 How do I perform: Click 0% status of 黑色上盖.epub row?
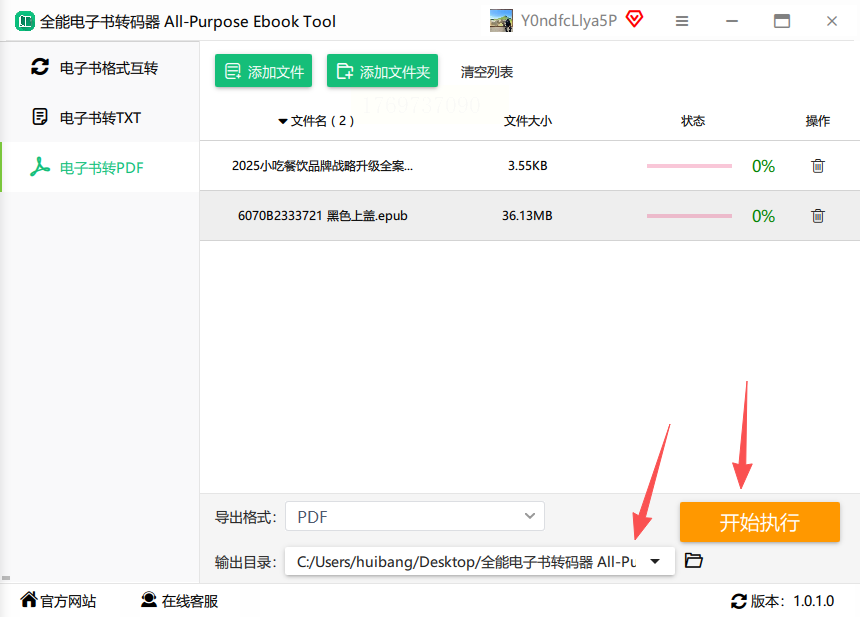pos(763,216)
